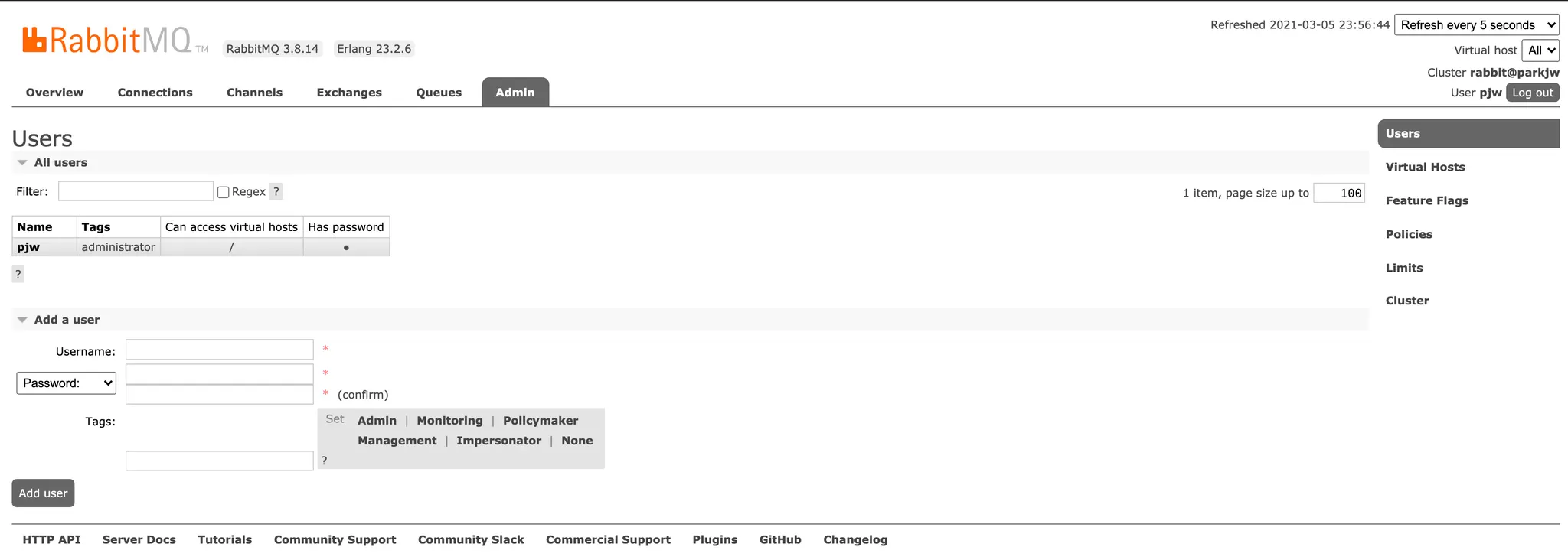Open Virtual Hosts in the sidebar
Image resolution: width=1568 pixels, height=560 pixels.
[x=1426, y=167]
